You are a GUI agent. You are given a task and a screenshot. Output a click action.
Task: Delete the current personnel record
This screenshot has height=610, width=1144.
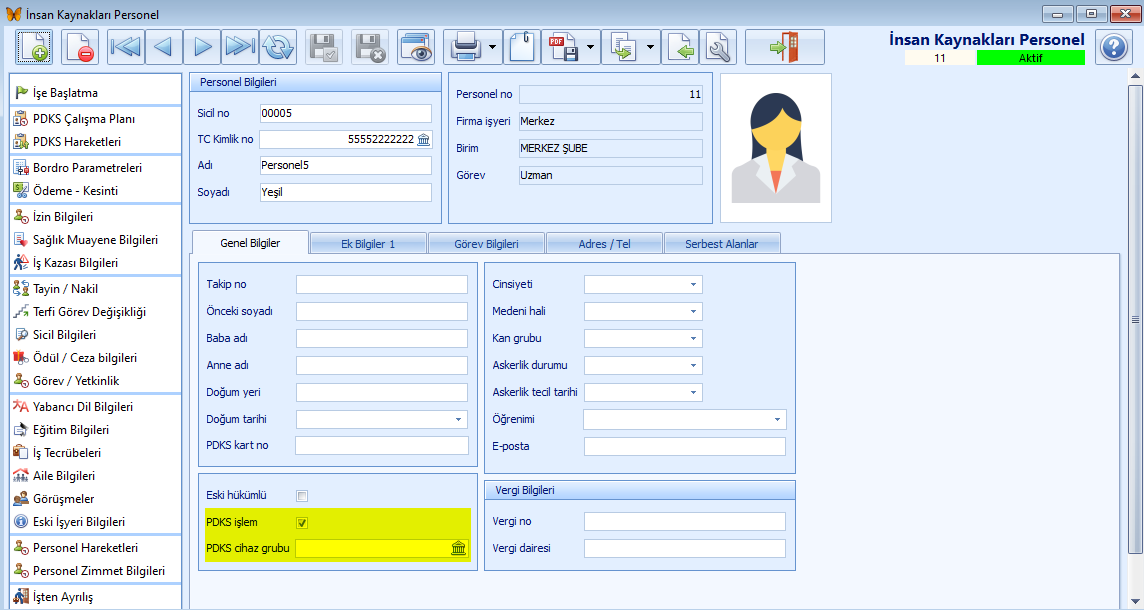pyautogui.click(x=78, y=47)
